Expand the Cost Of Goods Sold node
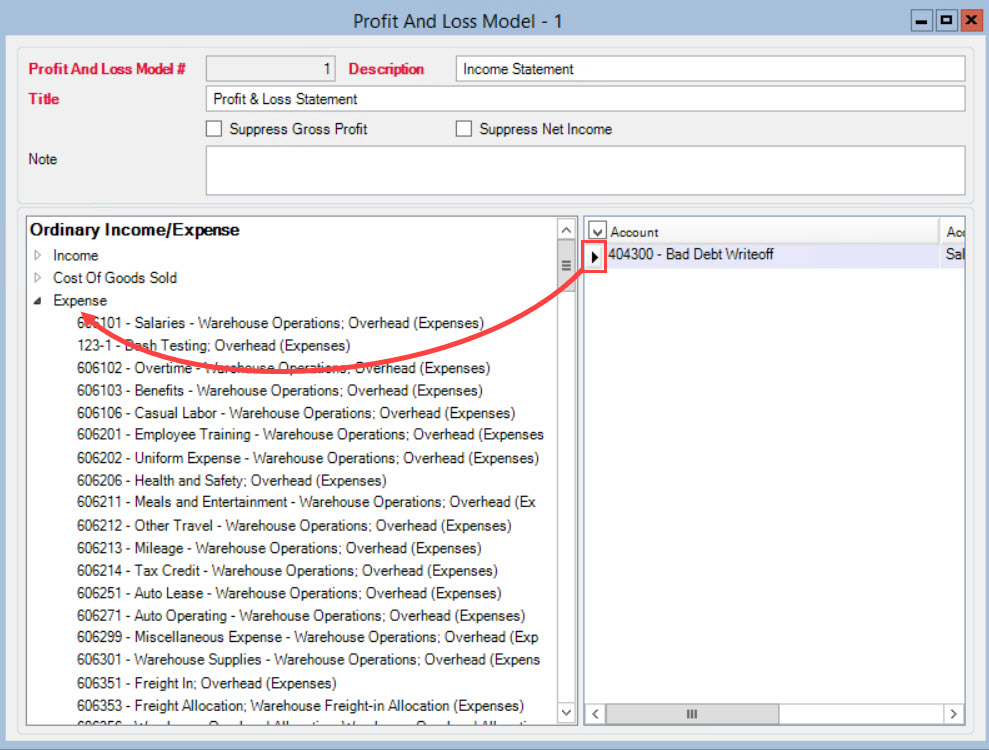This screenshot has width=989, height=750. click(x=38, y=278)
